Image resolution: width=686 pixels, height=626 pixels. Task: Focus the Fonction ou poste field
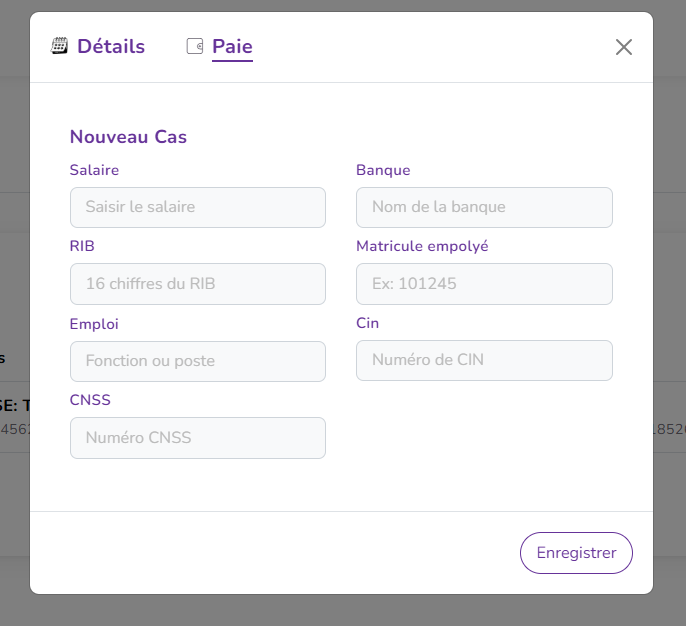tap(198, 361)
